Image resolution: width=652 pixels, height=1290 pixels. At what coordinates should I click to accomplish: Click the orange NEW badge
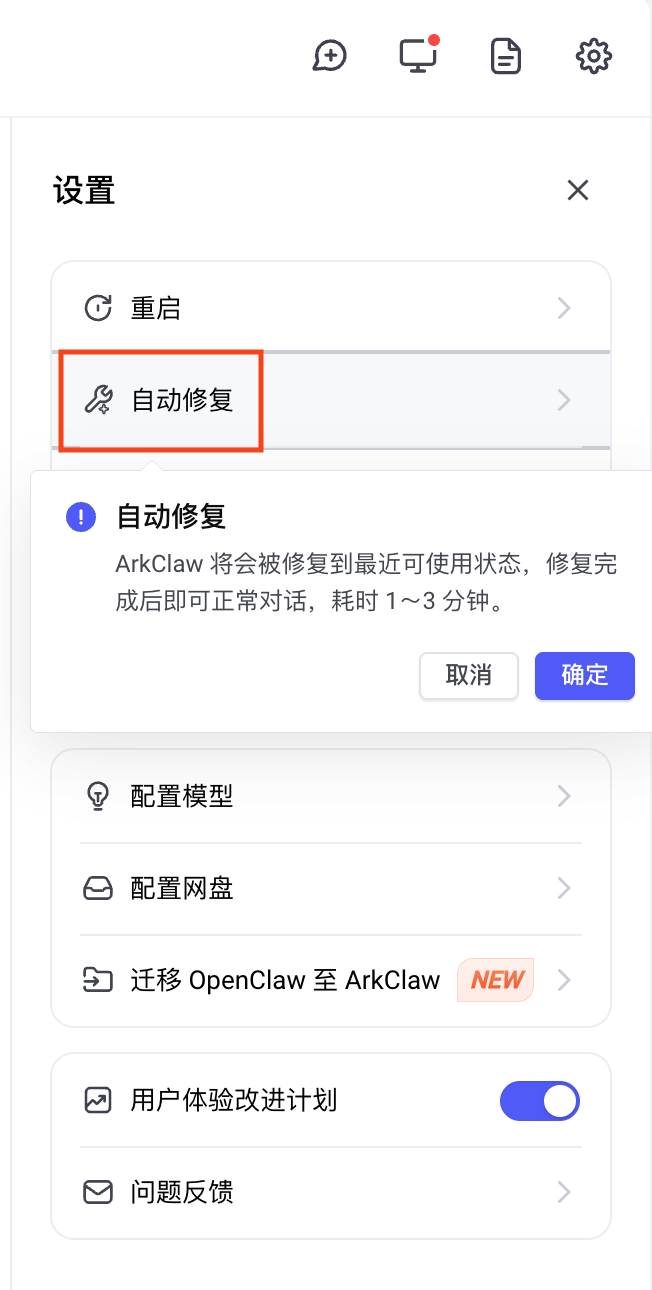(x=496, y=980)
